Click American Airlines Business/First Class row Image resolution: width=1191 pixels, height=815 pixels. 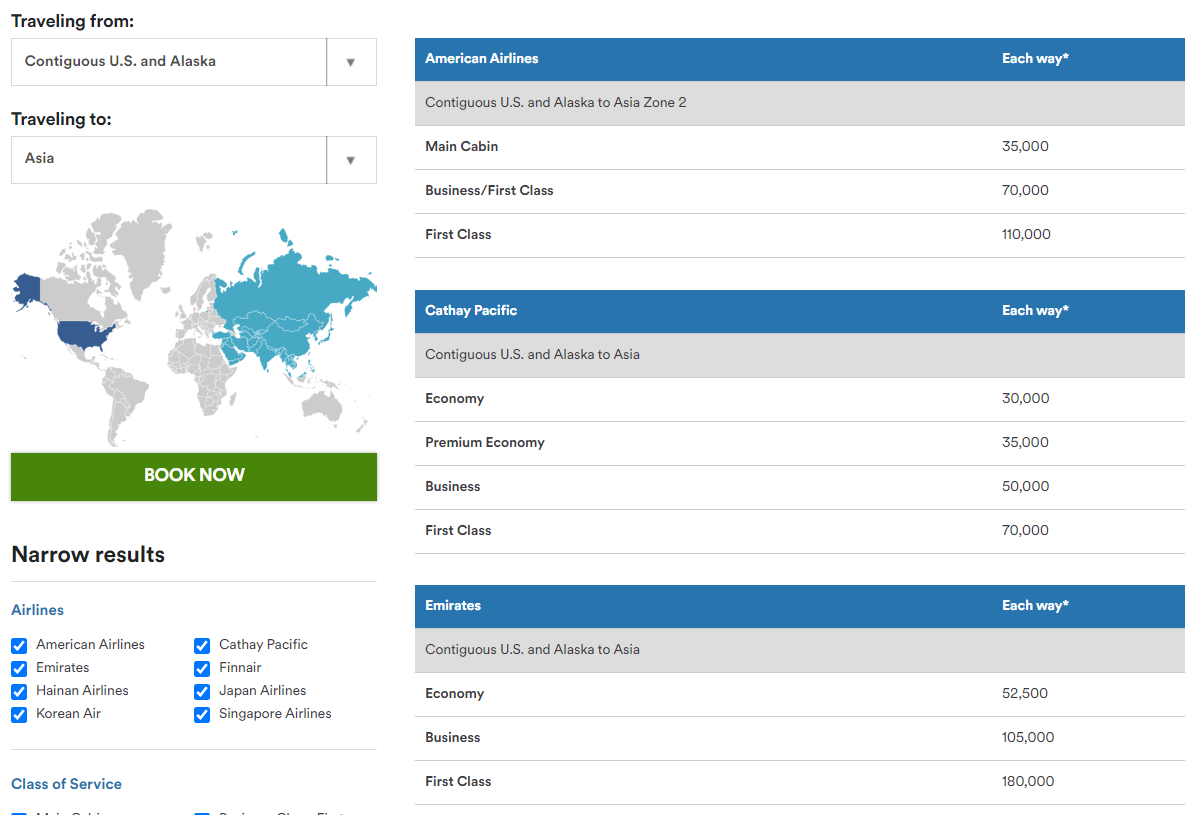point(799,191)
